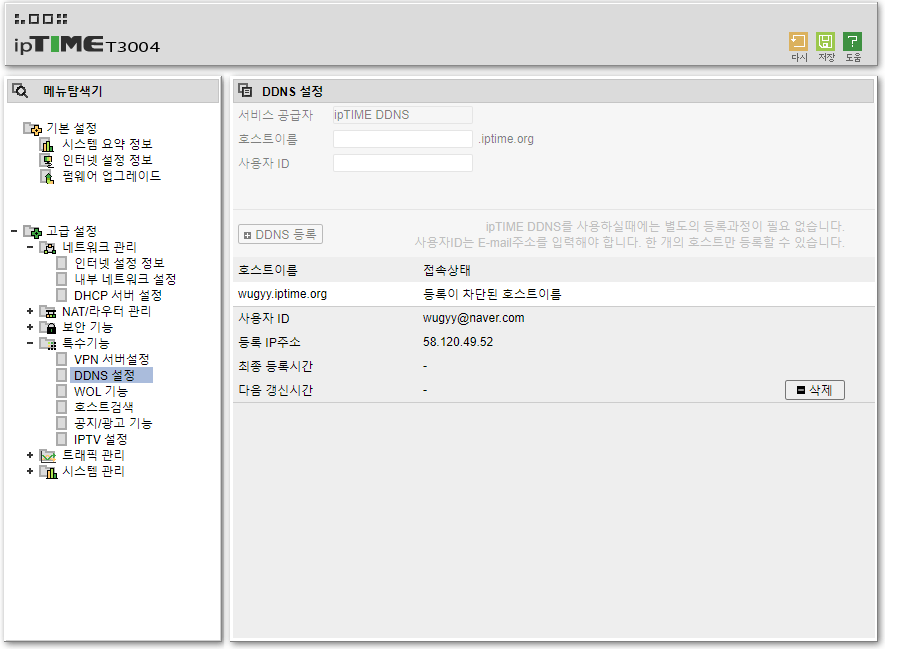
Task: Click the 고급 설정 folder icon
Action: tap(33, 231)
